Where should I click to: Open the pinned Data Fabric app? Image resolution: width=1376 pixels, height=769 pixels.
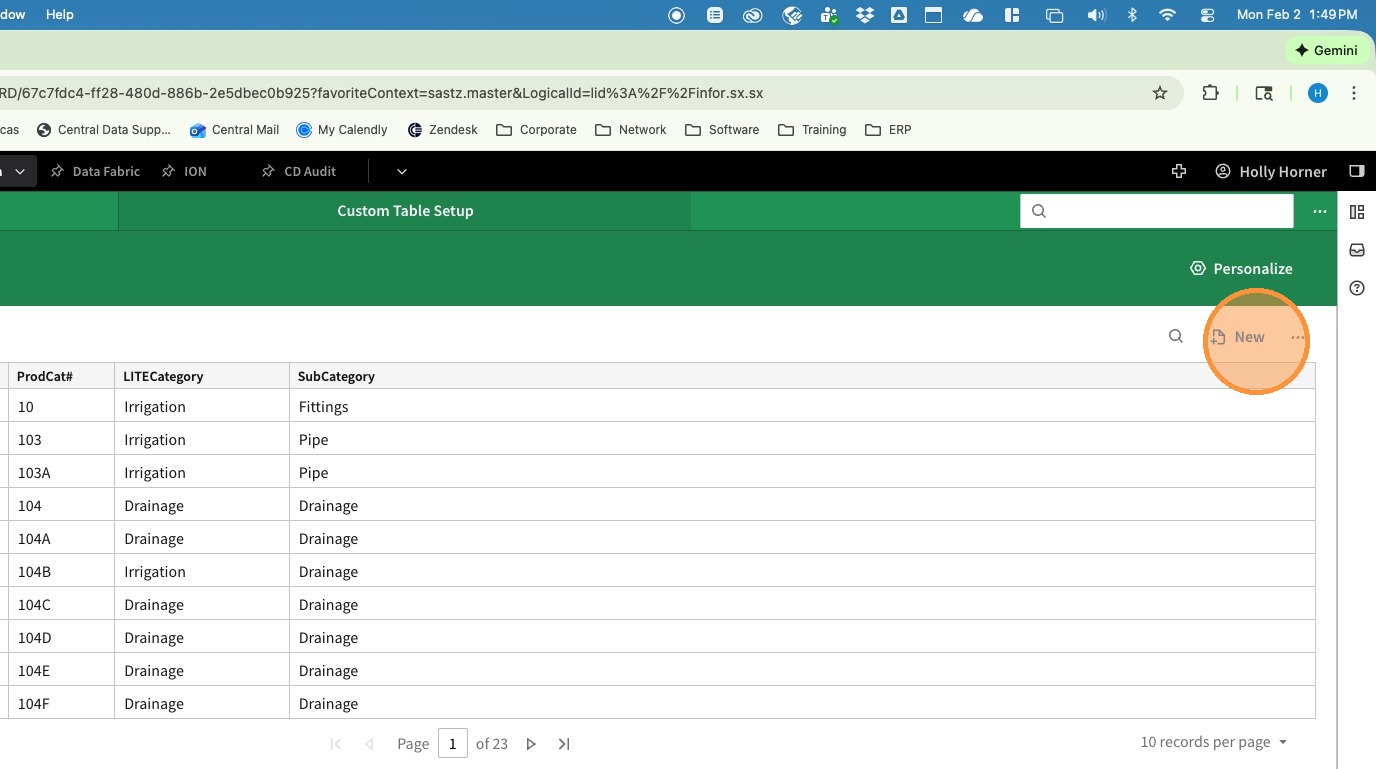pyautogui.click(x=95, y=171)
